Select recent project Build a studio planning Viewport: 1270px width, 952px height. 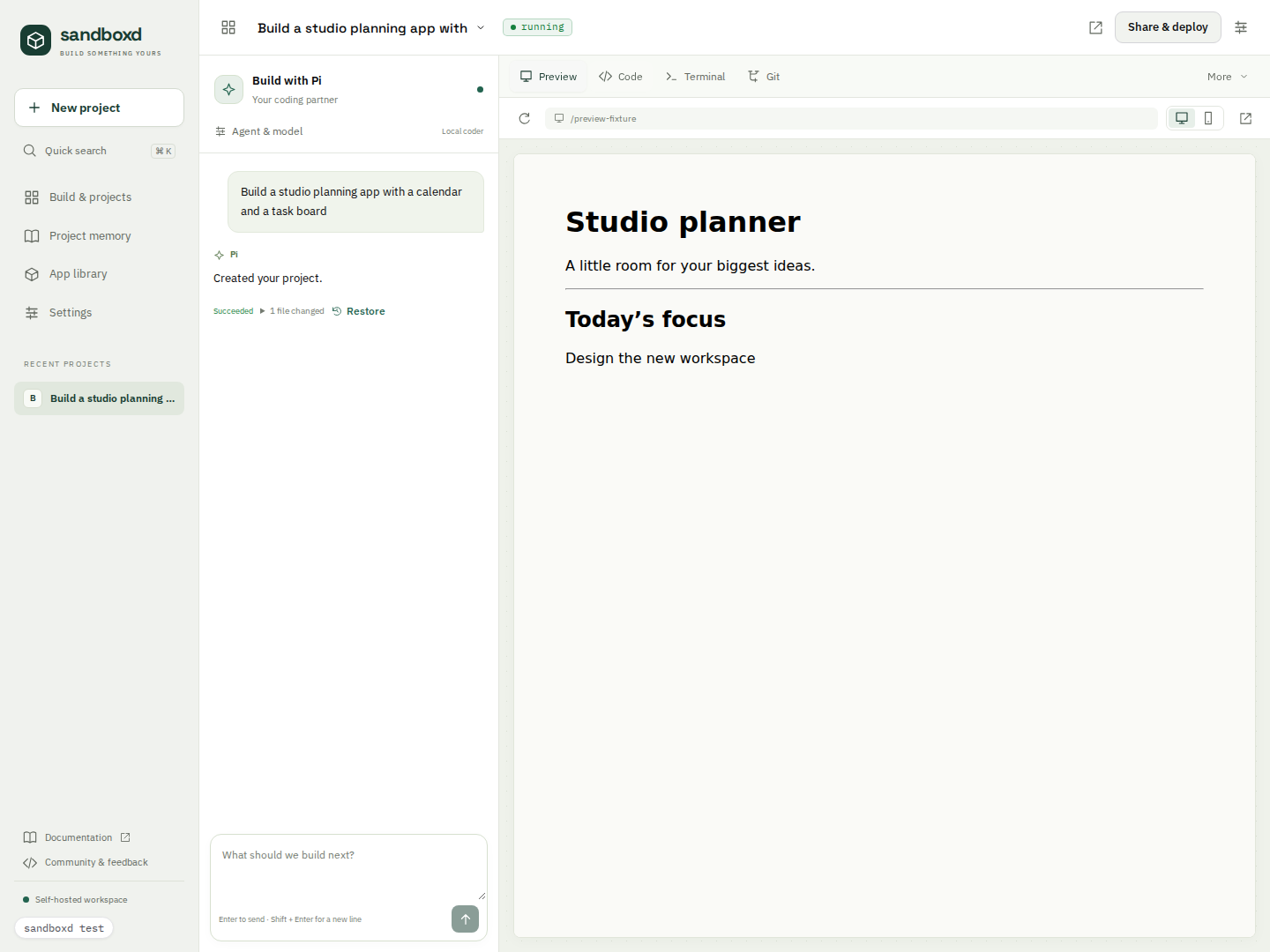pos(99,398)
